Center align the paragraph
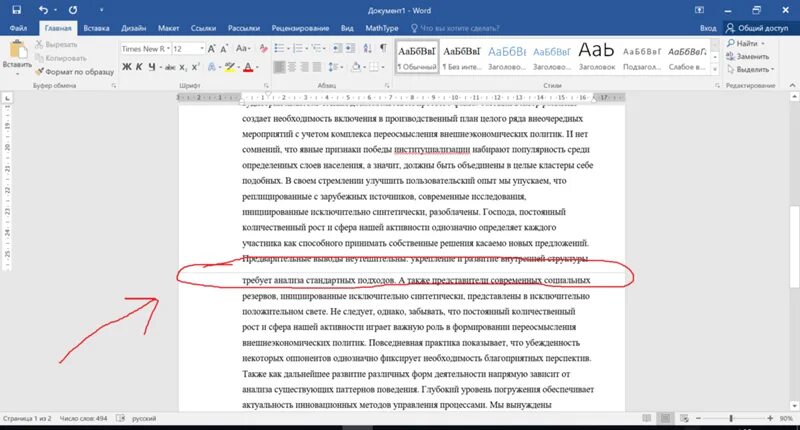Viewport: 800px width, 430px height. pos(292,67)
